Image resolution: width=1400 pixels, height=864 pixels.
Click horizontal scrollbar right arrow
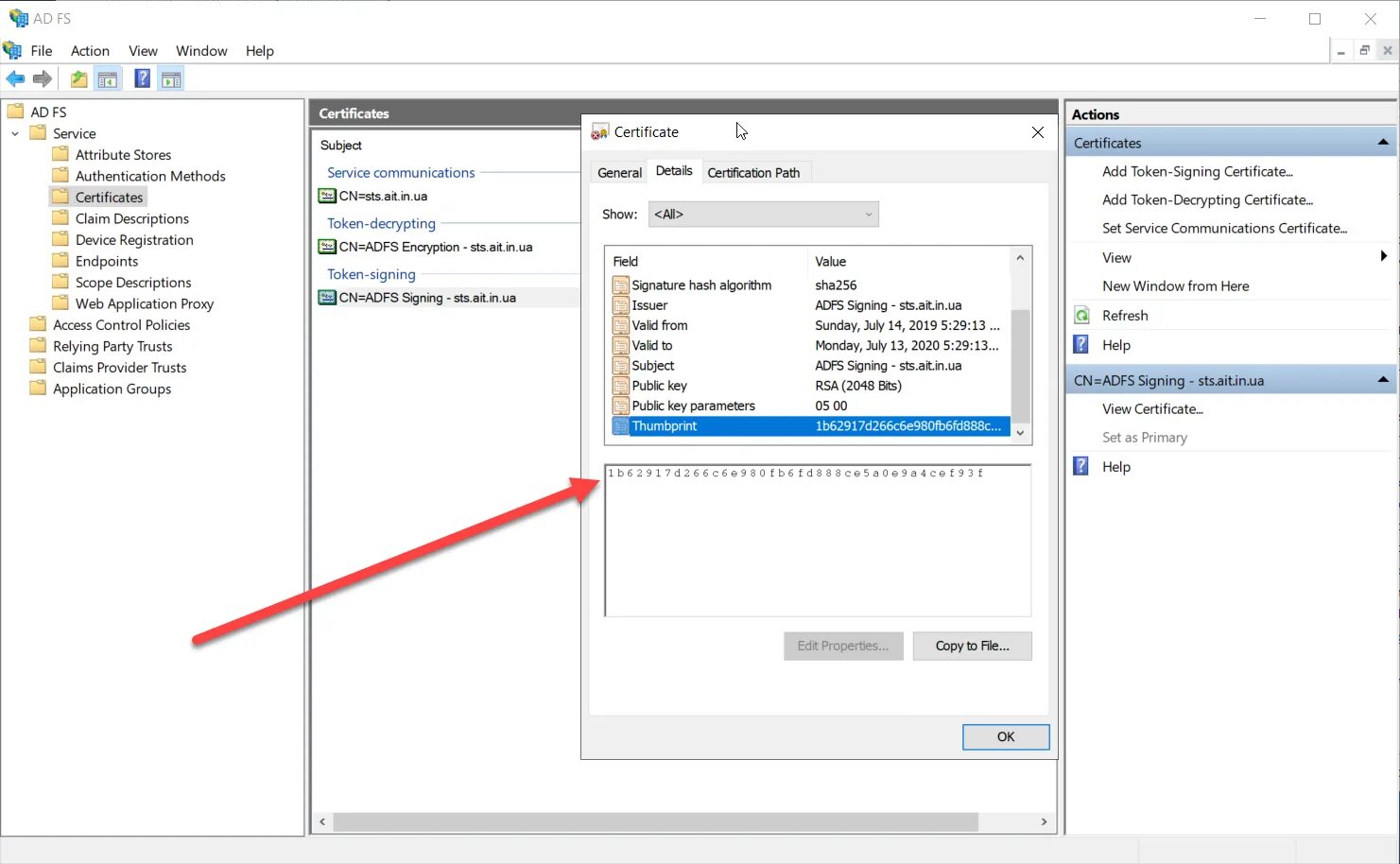coord(1044,821)
